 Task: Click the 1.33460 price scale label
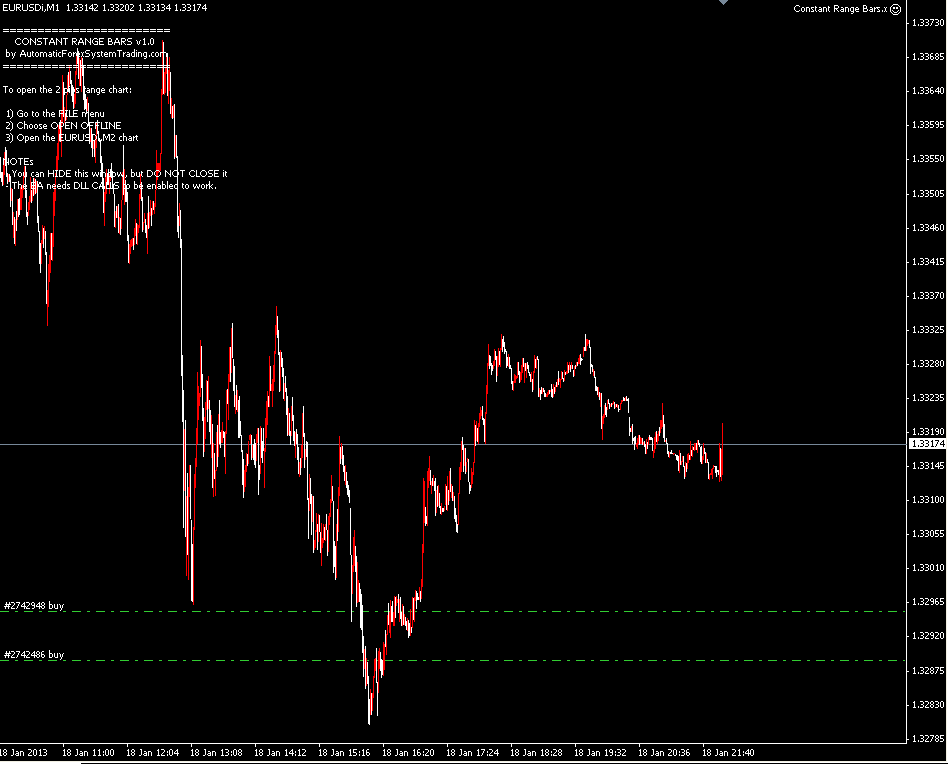point(928,228)
